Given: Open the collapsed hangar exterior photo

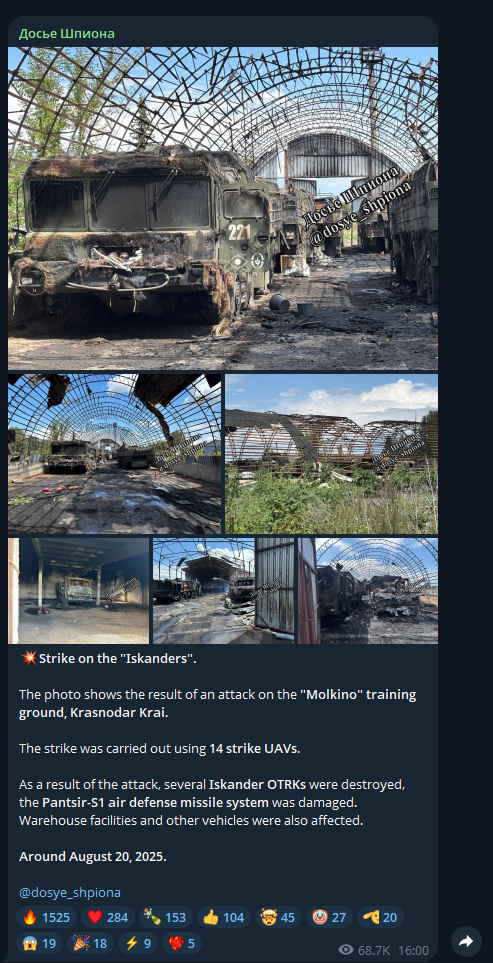Looking at the screenshot, I should [x=332, y=454].
